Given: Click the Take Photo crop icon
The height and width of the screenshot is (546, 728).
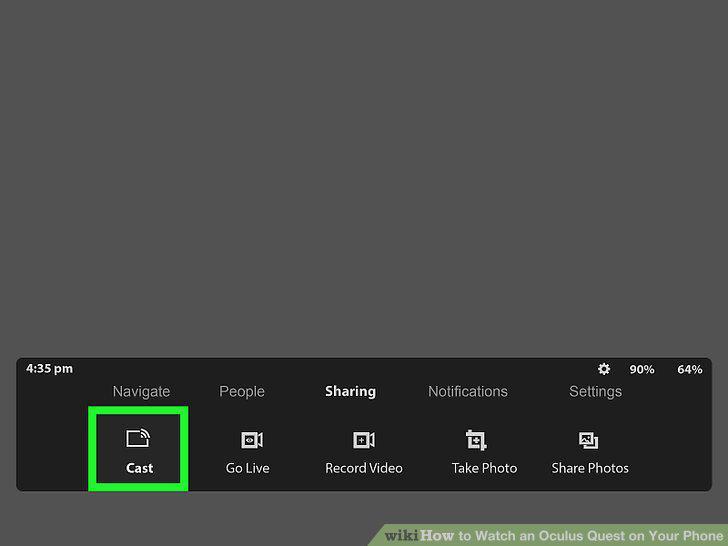Looking at the screenshot, I should point(476,440).
